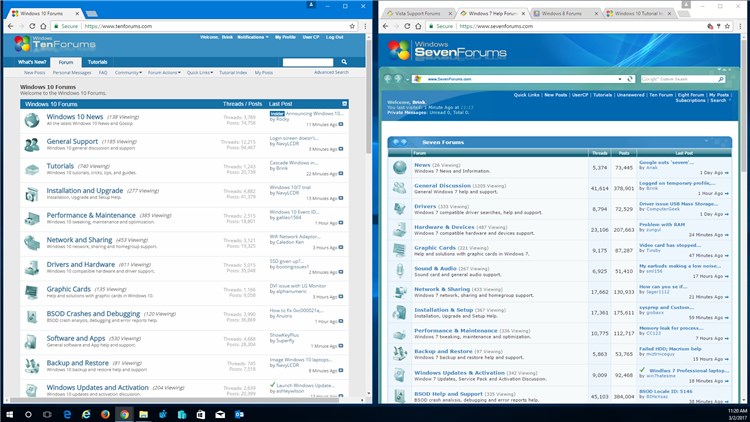Click the TenForums search text field
750x422 pixels.
click(308, 62)
